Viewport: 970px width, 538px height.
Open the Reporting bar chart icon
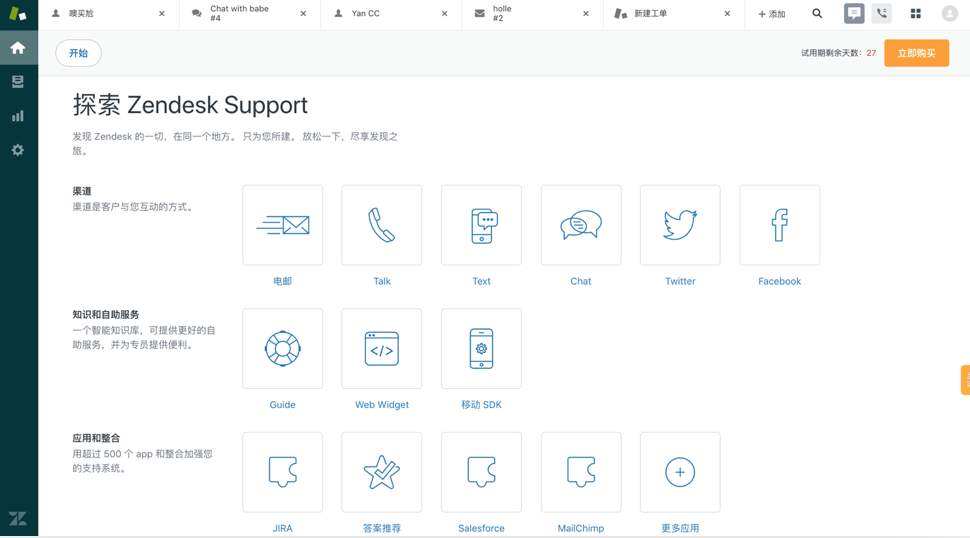tap(18, 116)
